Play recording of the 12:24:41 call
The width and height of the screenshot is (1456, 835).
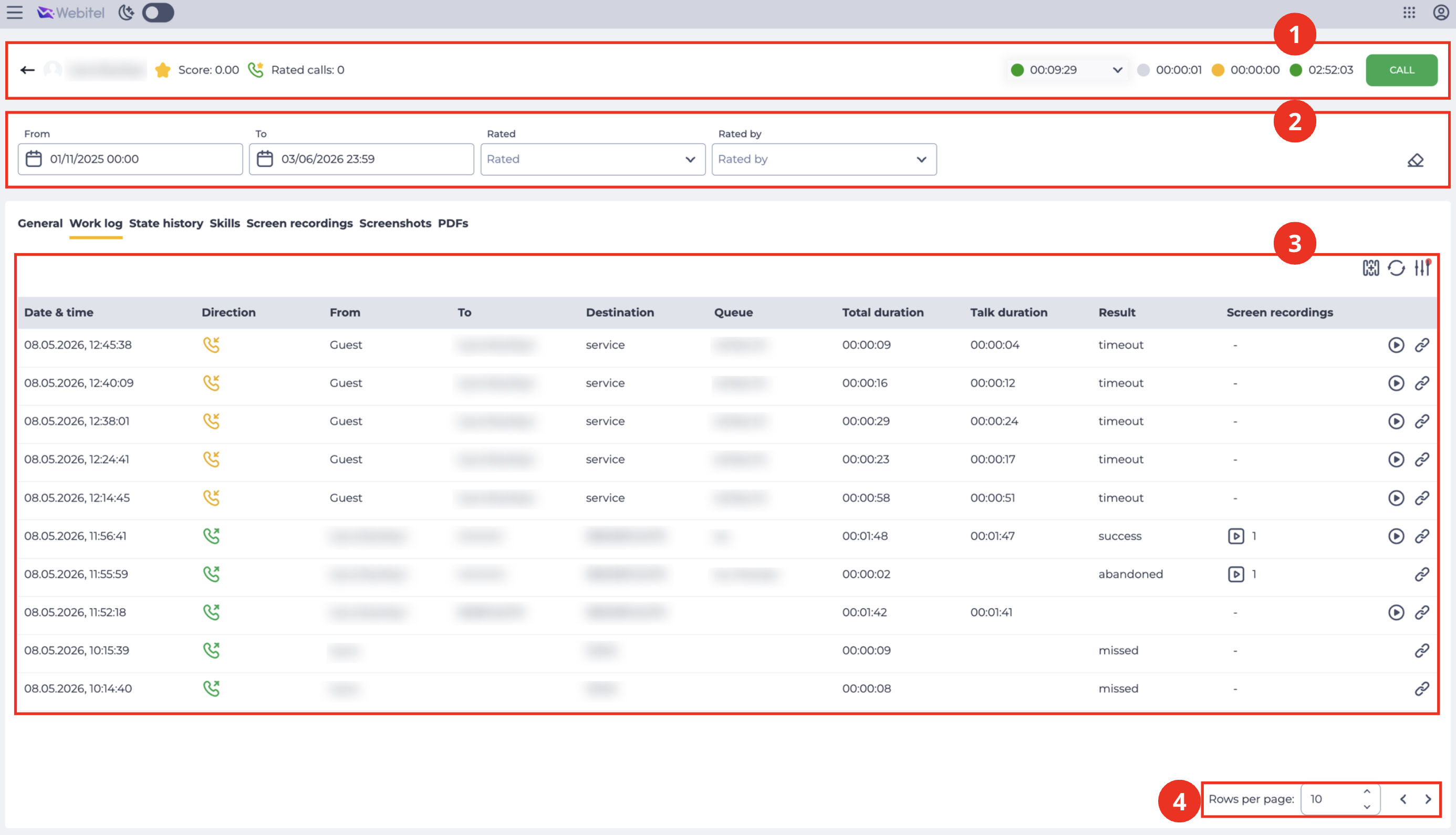1396,460
